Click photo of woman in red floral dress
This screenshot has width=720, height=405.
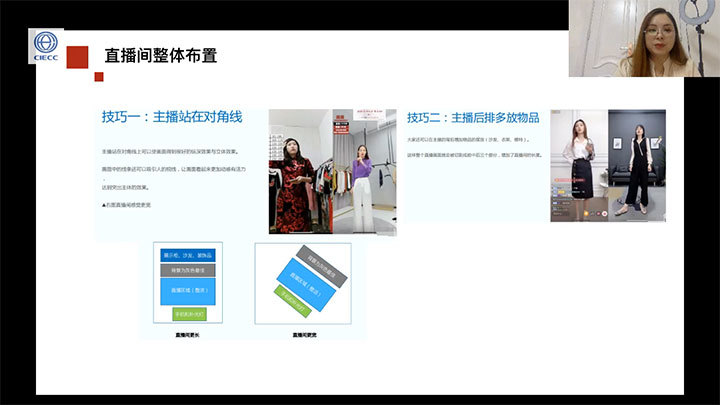click(x=300, y=172)
